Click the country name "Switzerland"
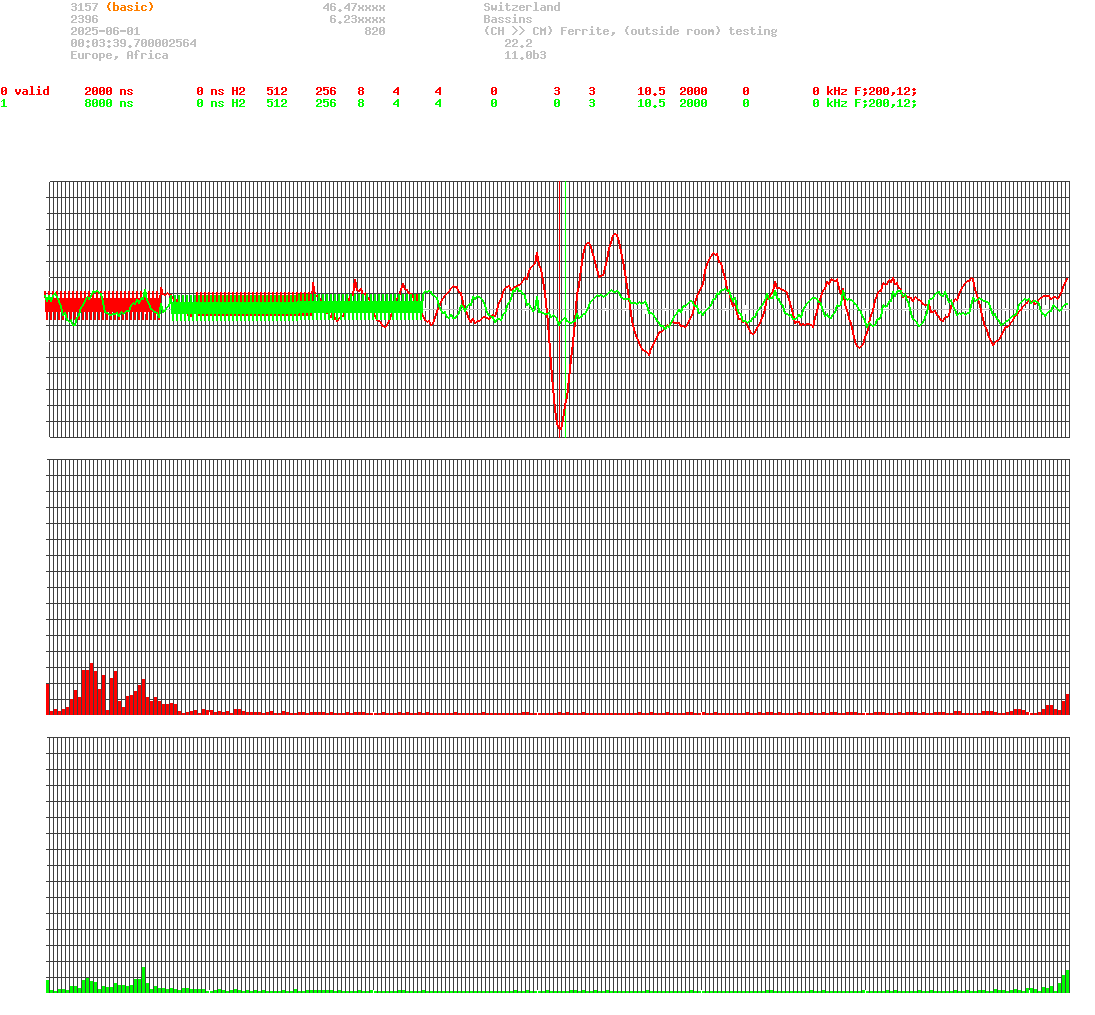 point(522,7)
